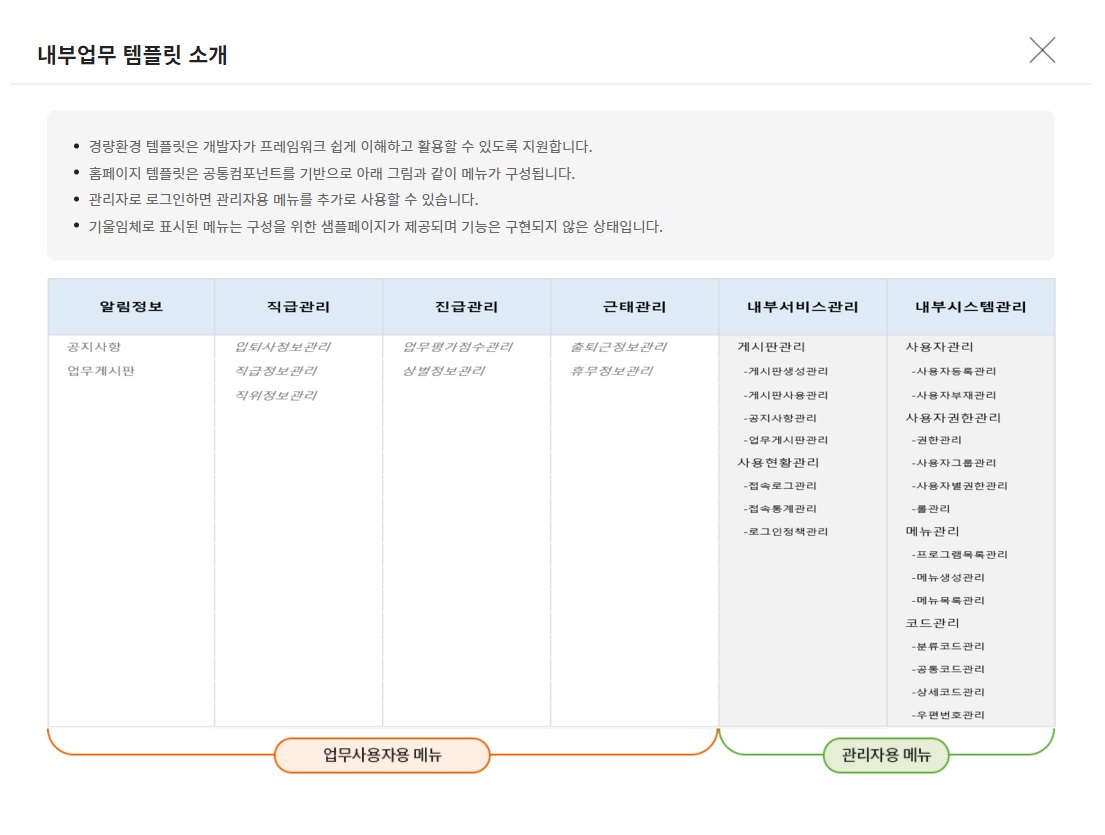1105x835 pixels.
Task: Select 업무평가점수관리 under 진급관리
Action: coord(457,347)
